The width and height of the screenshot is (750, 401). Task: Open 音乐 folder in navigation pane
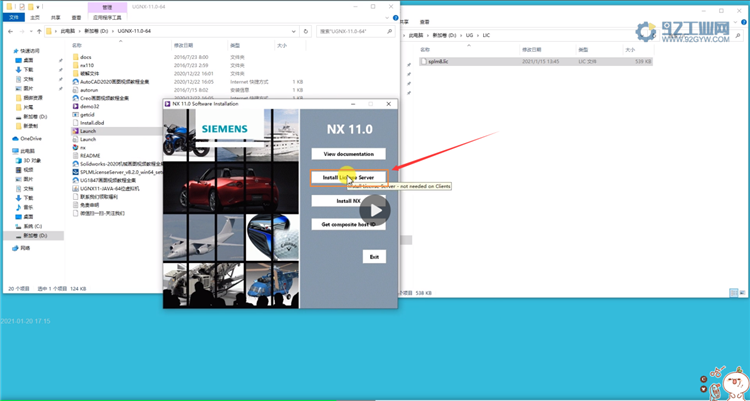coord(28,208)
